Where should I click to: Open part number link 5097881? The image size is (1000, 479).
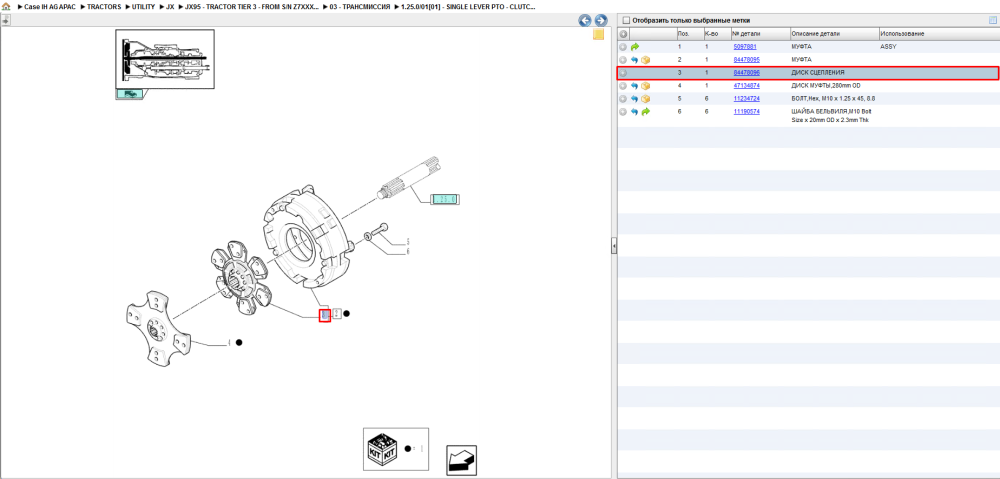[745, 47]
